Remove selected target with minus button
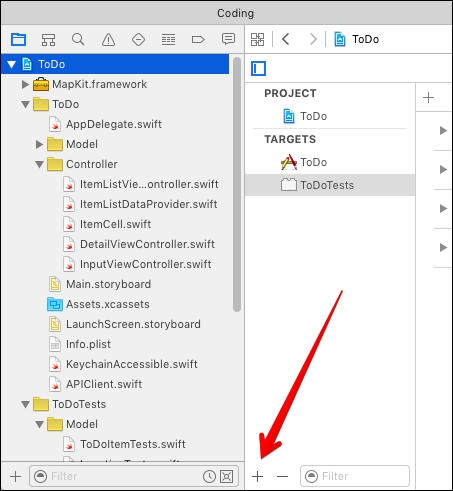 click(x=282, y=476)
